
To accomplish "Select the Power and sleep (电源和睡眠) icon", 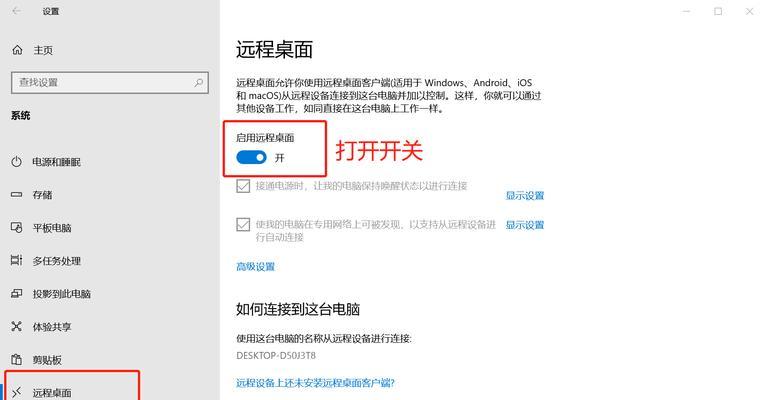I will click(x=17, y=162).
